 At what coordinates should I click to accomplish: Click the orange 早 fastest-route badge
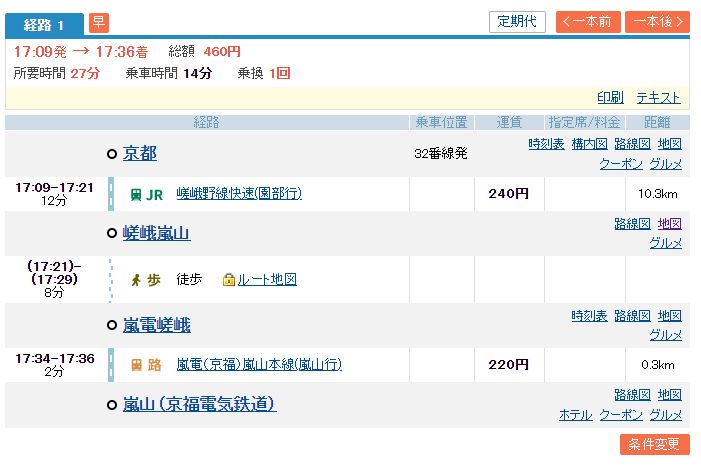pyautogui.click(x=99, y=23)
